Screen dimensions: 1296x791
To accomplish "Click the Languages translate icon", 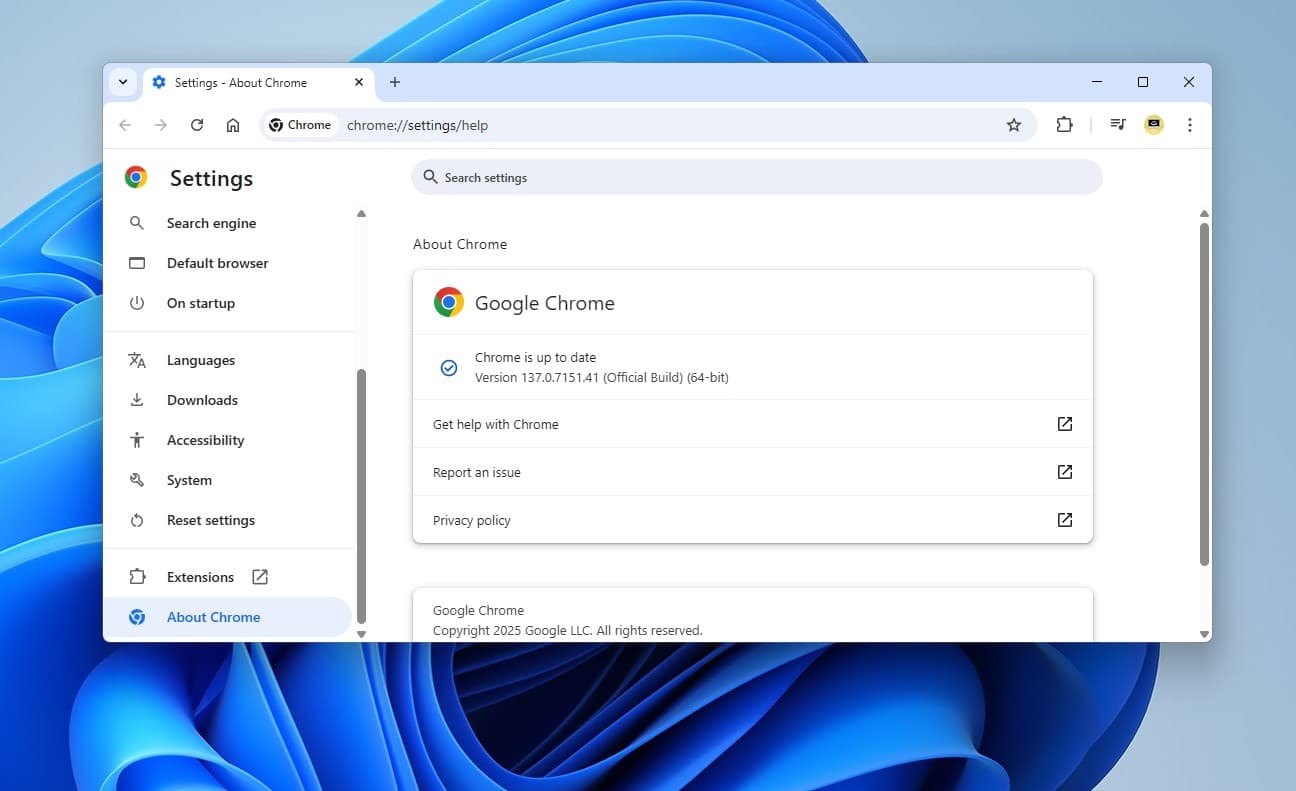I will pyautogui.click(x=137, y=360).
